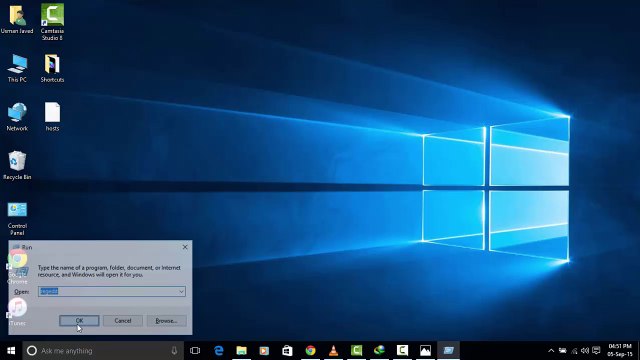Open Task View from the taskbar
Screen dimensions: 640x360
[x=195, y=351]
